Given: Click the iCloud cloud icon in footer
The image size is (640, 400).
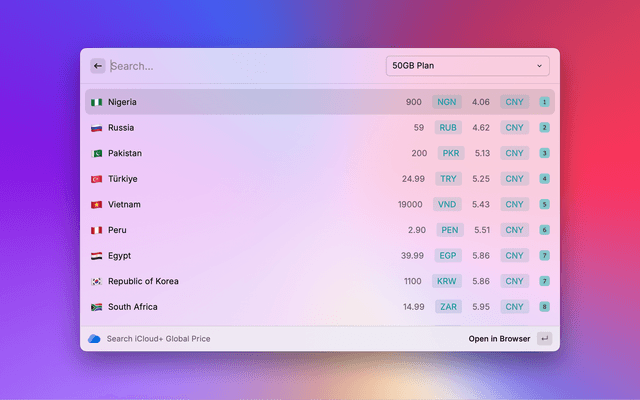Looking at the screenshot, I should click(x=94, y=339).
